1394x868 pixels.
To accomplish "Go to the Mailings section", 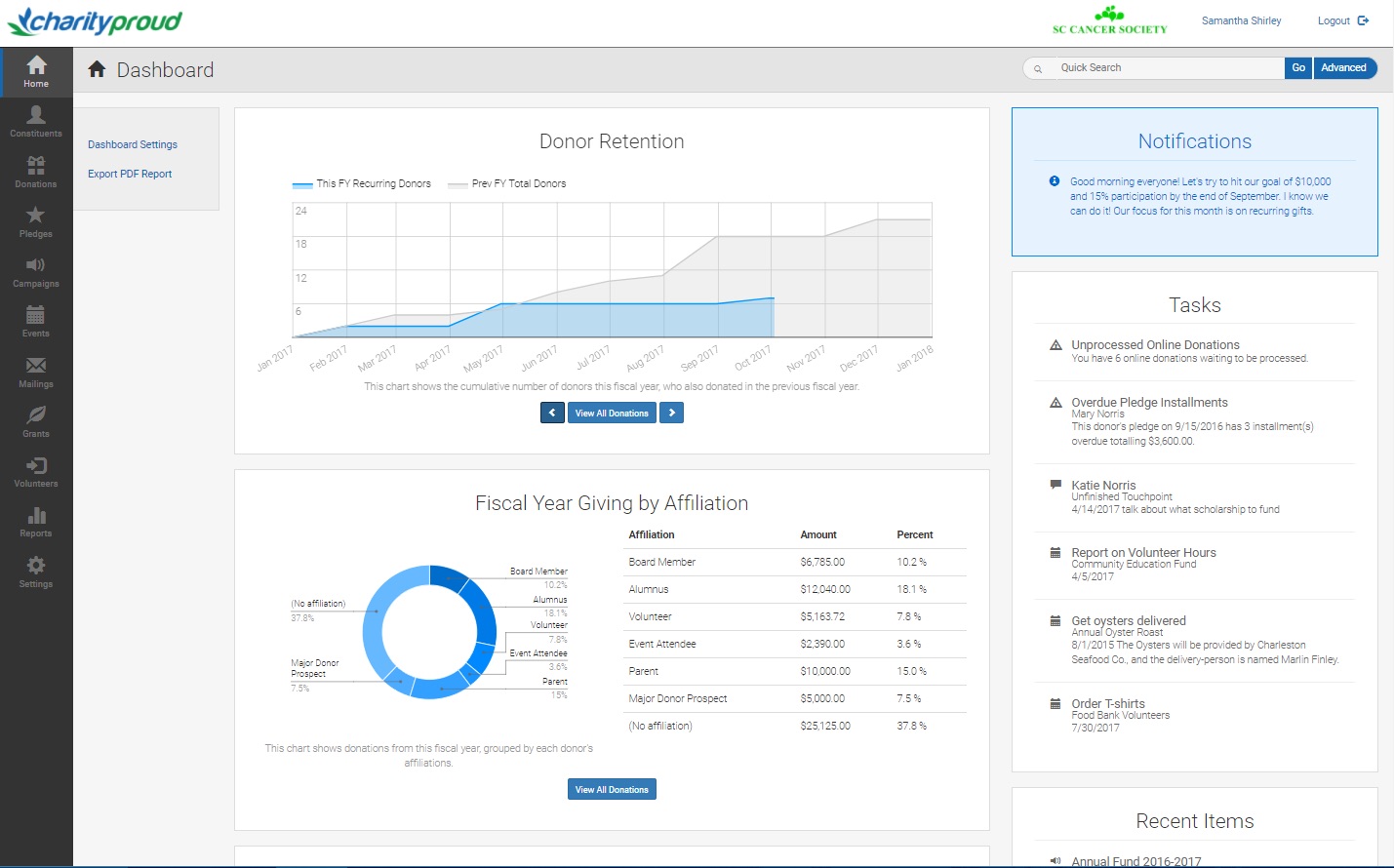I will [36, 372].
